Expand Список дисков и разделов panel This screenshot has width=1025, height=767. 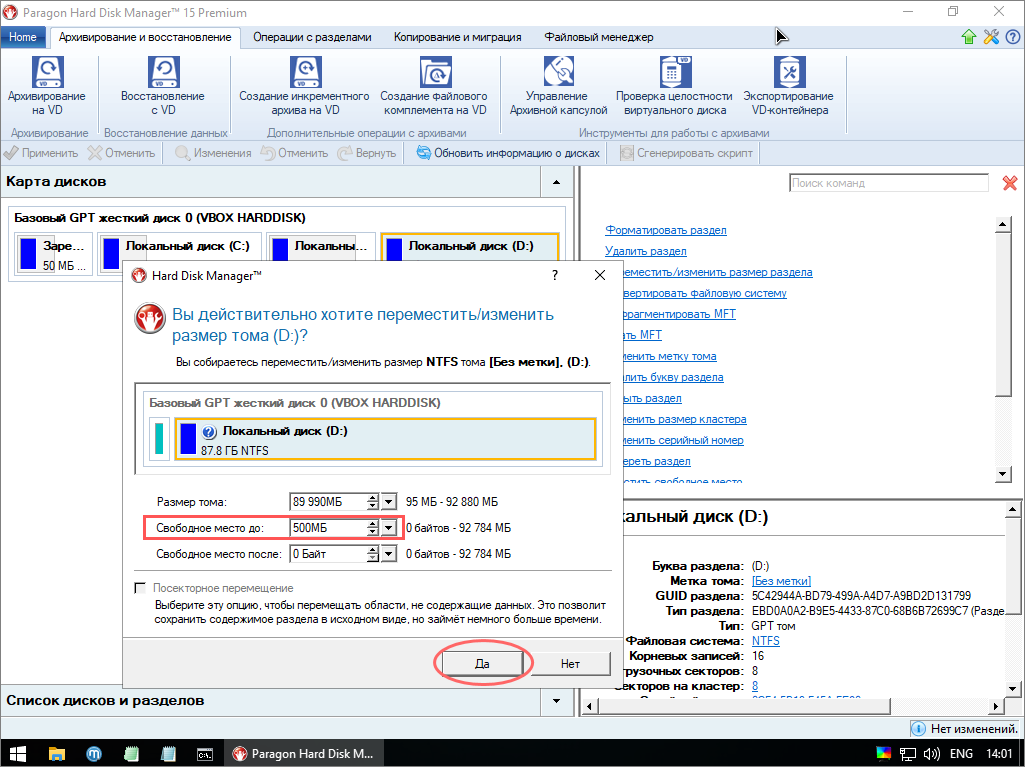pos(556,701)
